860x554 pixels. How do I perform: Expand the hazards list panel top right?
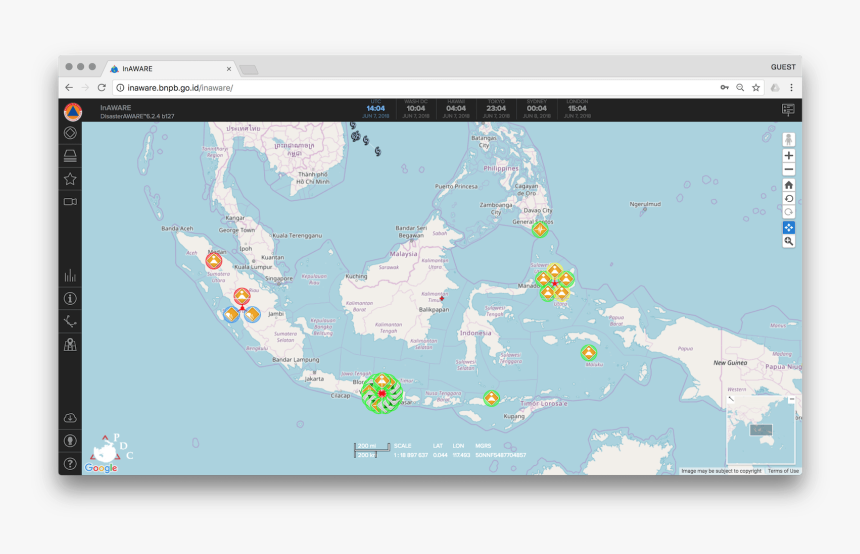click(x=788, y=110)
